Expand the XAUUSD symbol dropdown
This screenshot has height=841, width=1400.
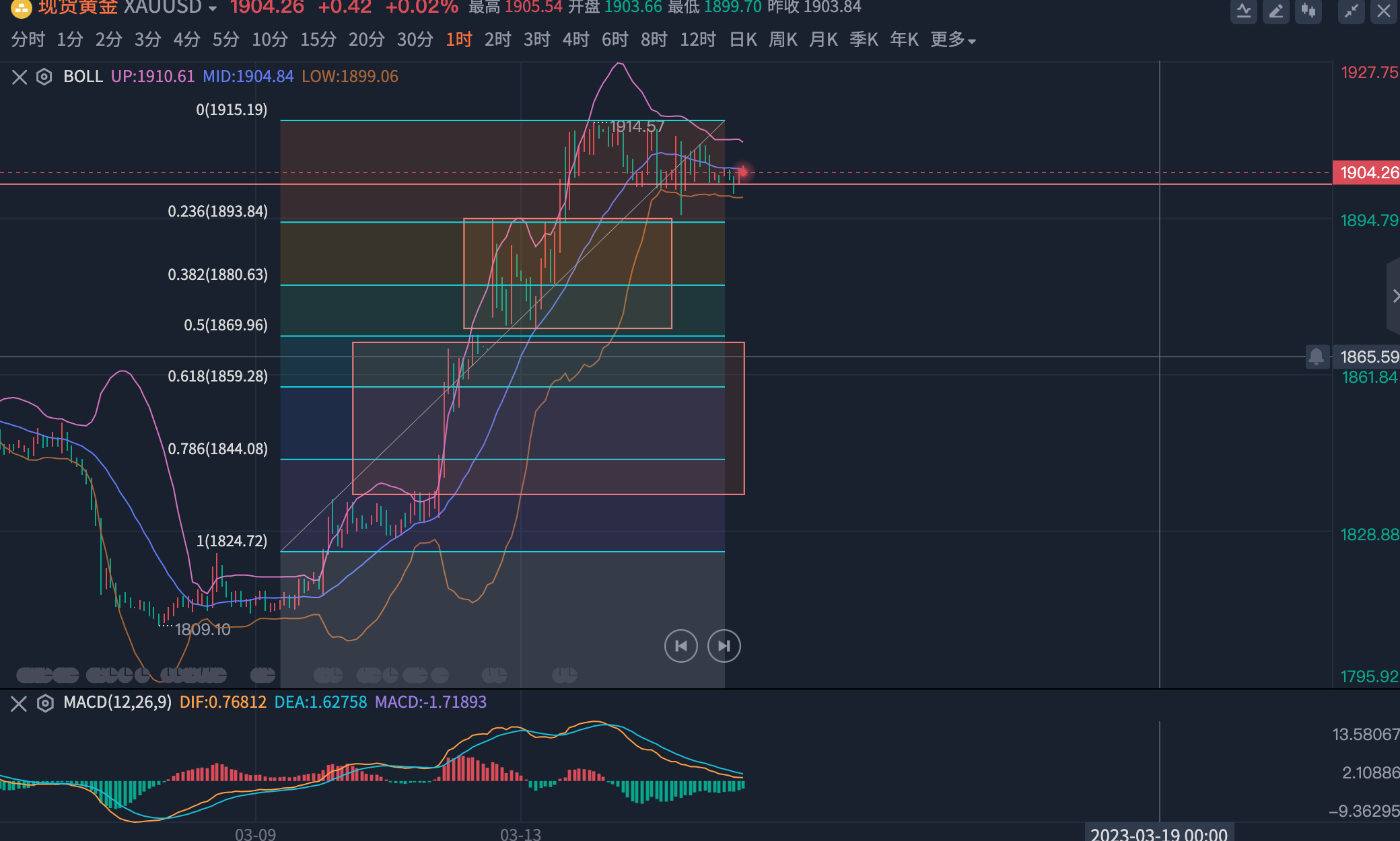pos(213,9)
